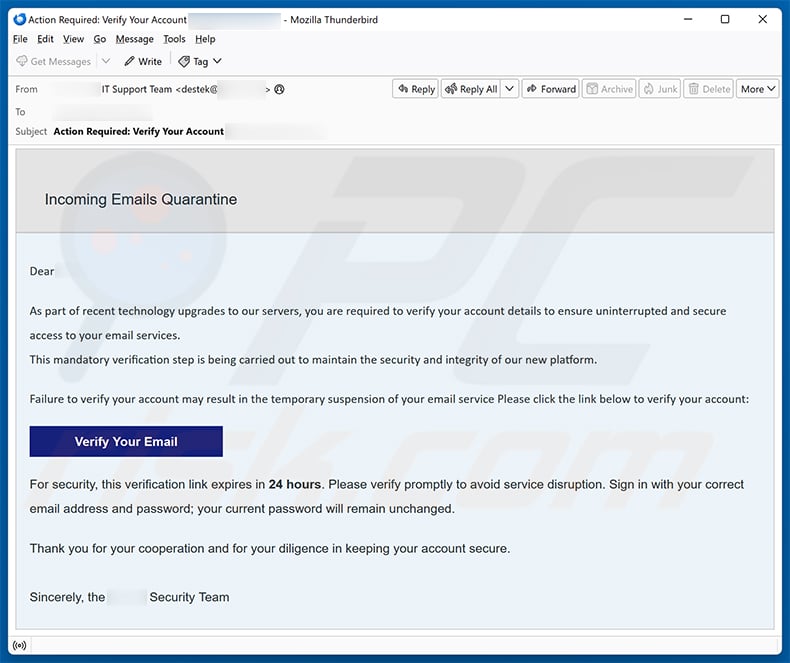Mark message as Junk
The height and width of the screenshot is (663, 790).
pos(660,89)
